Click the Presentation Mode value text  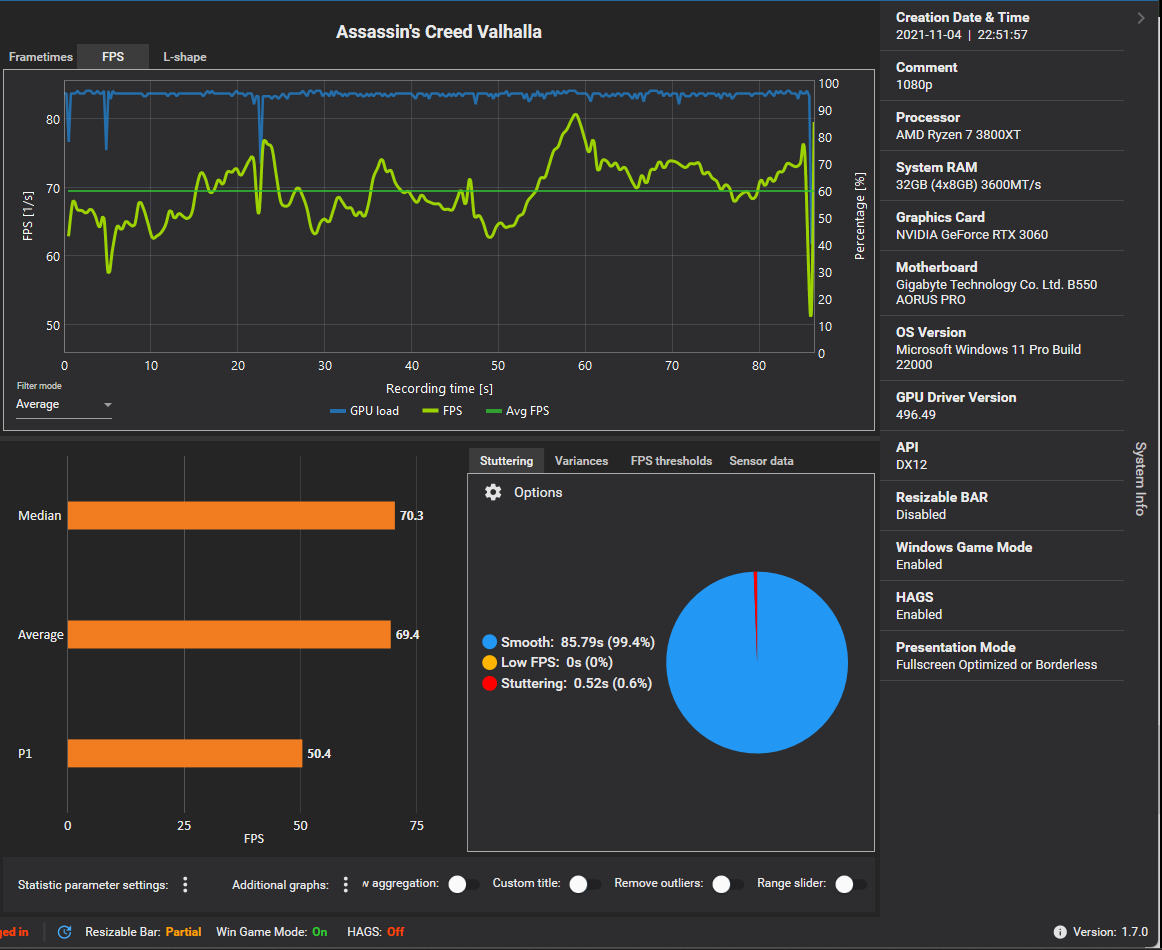(x=996, y=665)
